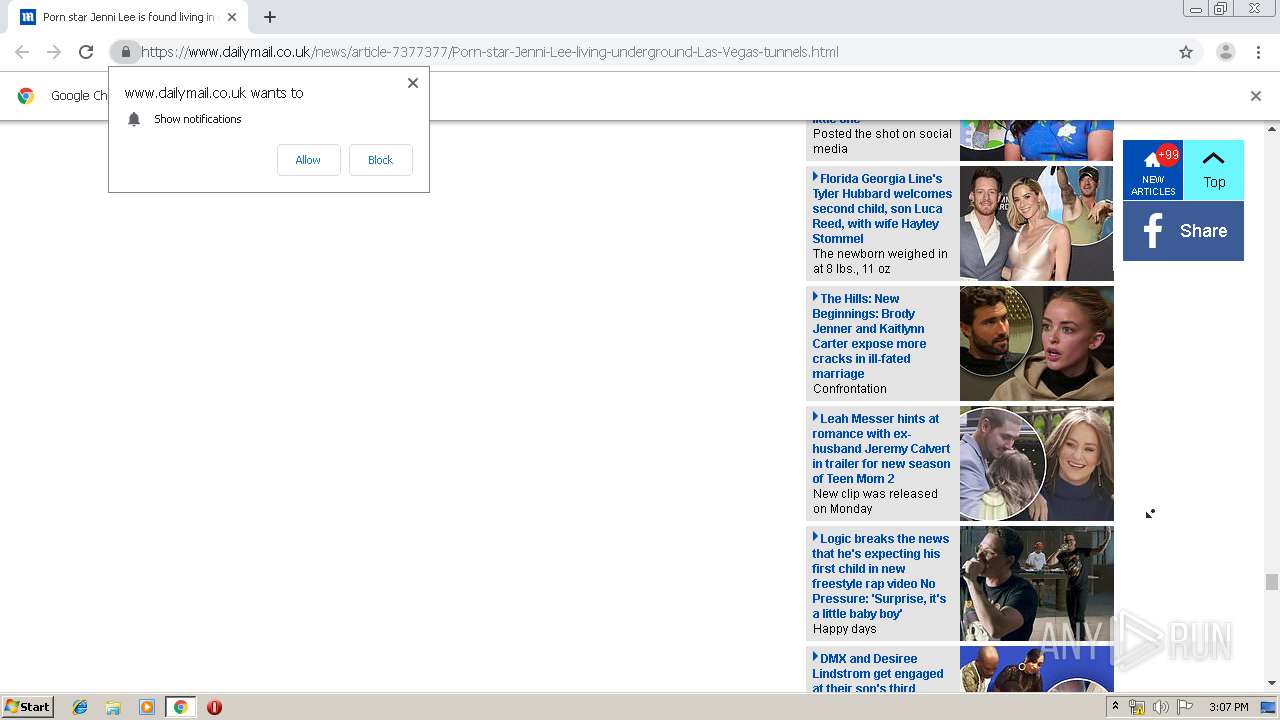Open the media player taskbar icon
1280x720 pixels.
pos(147,707)
